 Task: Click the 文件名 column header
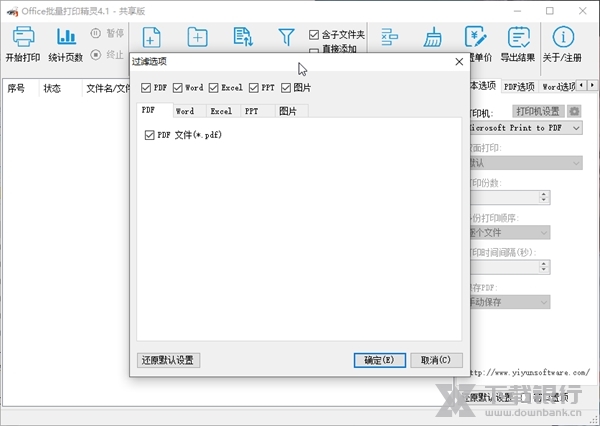point(106,89)
